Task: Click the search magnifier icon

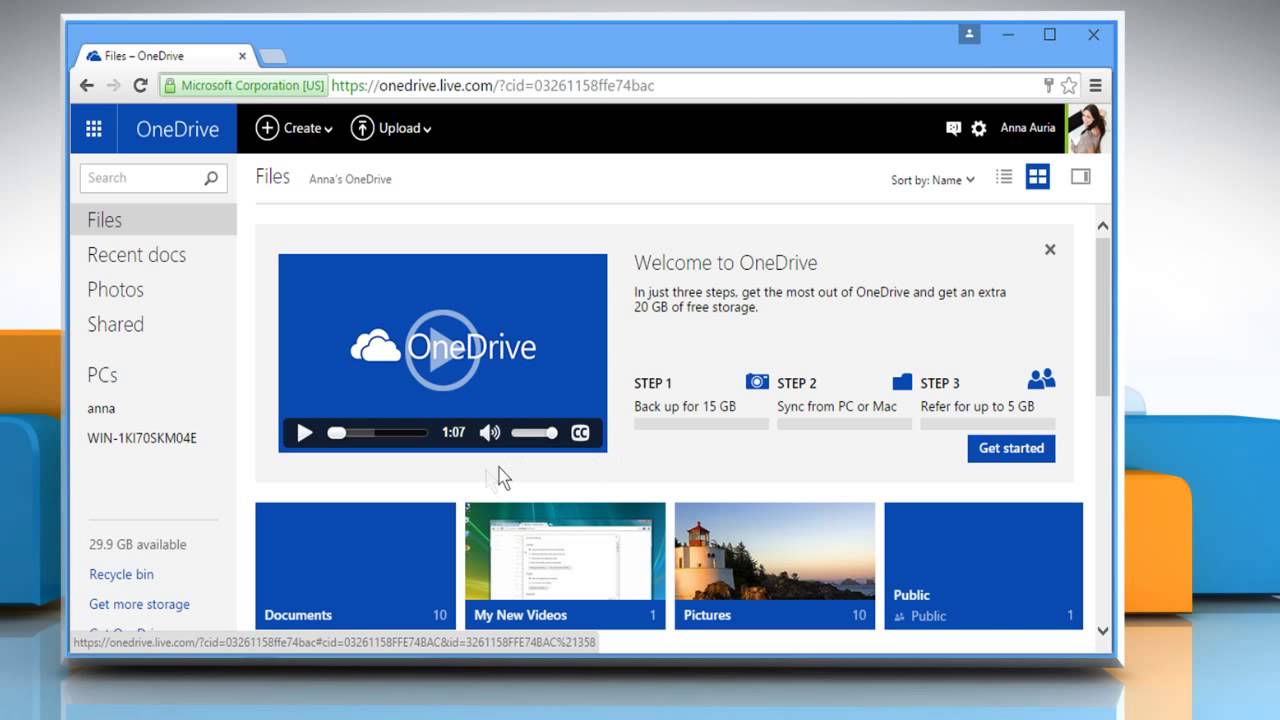Action: pos(211,178)
